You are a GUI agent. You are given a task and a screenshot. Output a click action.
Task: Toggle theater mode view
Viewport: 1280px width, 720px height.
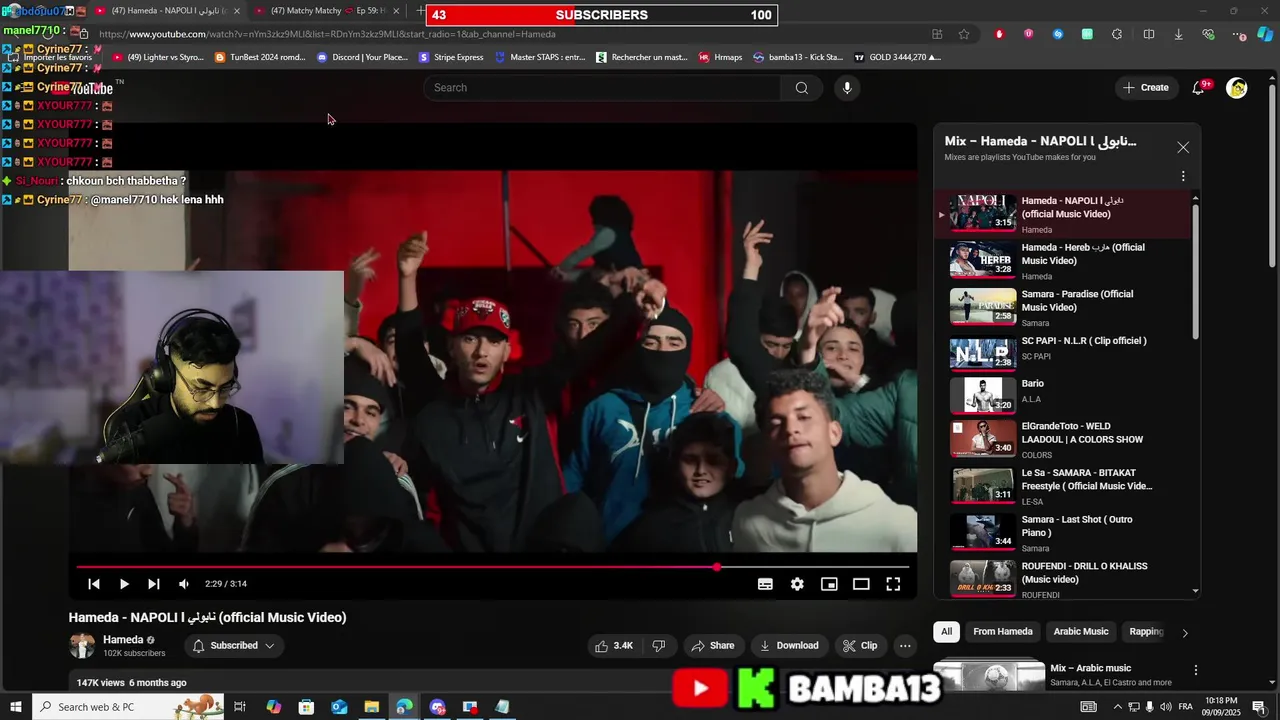pos(861,584)
